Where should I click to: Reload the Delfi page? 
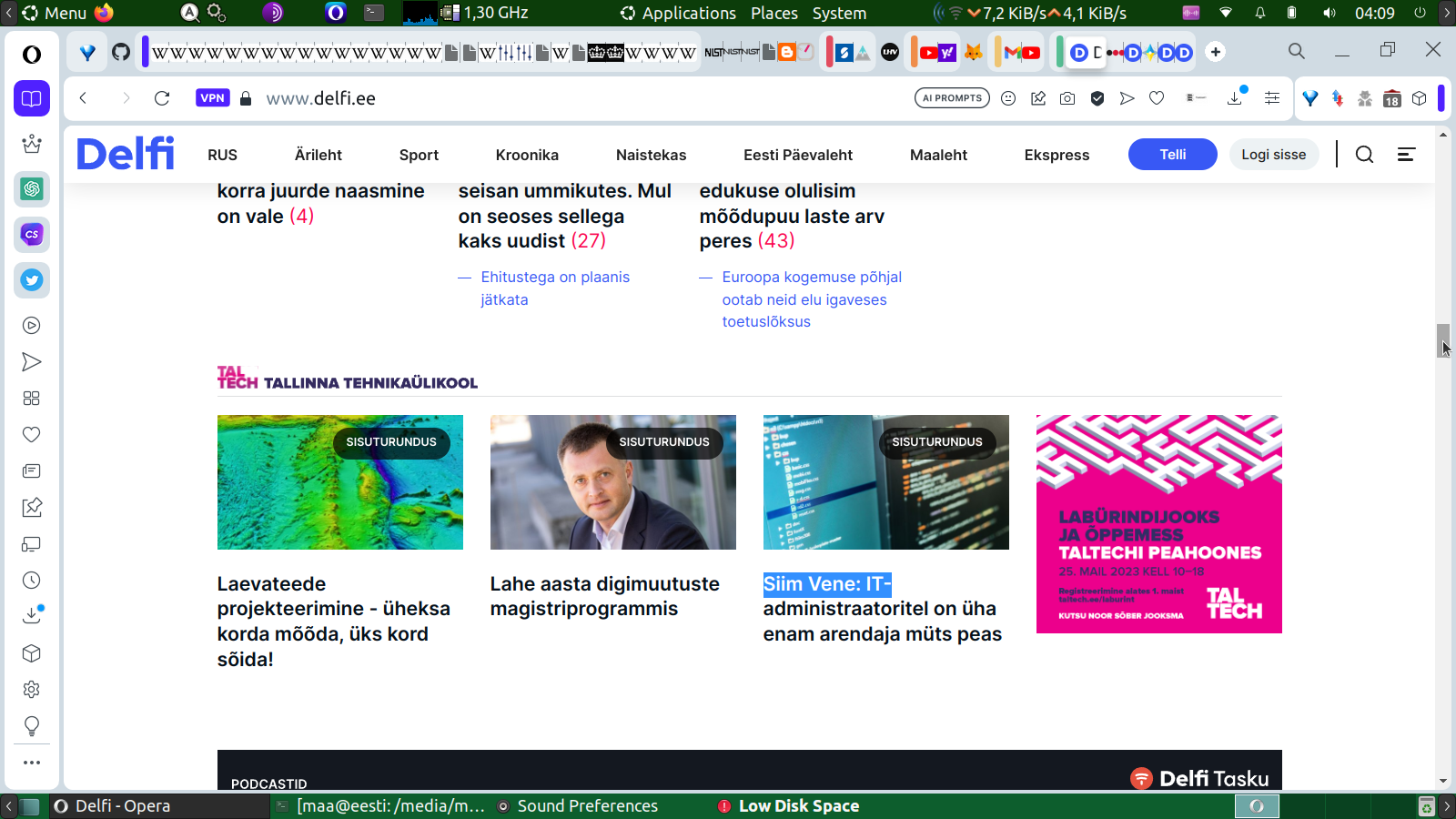pyautogui.click(x=162, y=98)
